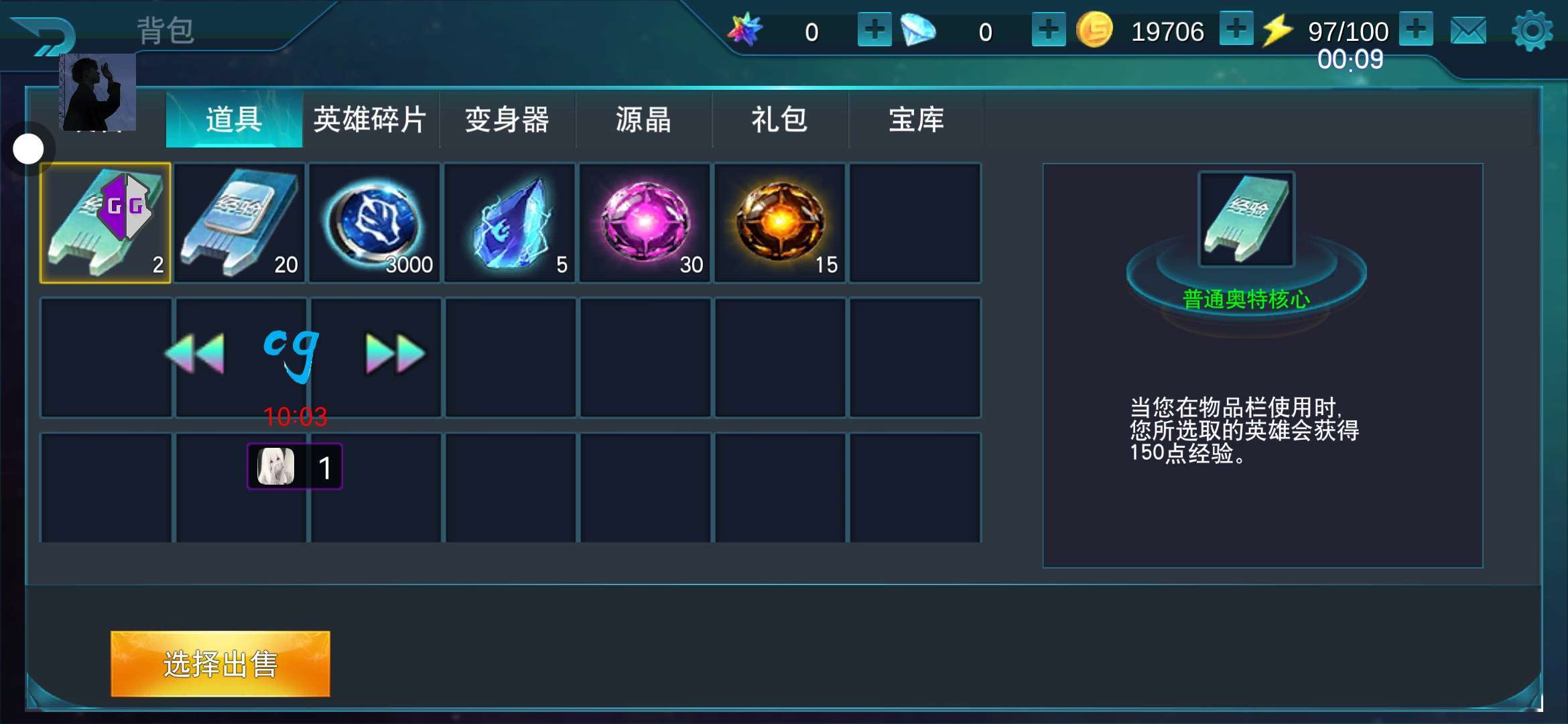
Task: Select the pink orb item
Action: click(x=645, y=223)
